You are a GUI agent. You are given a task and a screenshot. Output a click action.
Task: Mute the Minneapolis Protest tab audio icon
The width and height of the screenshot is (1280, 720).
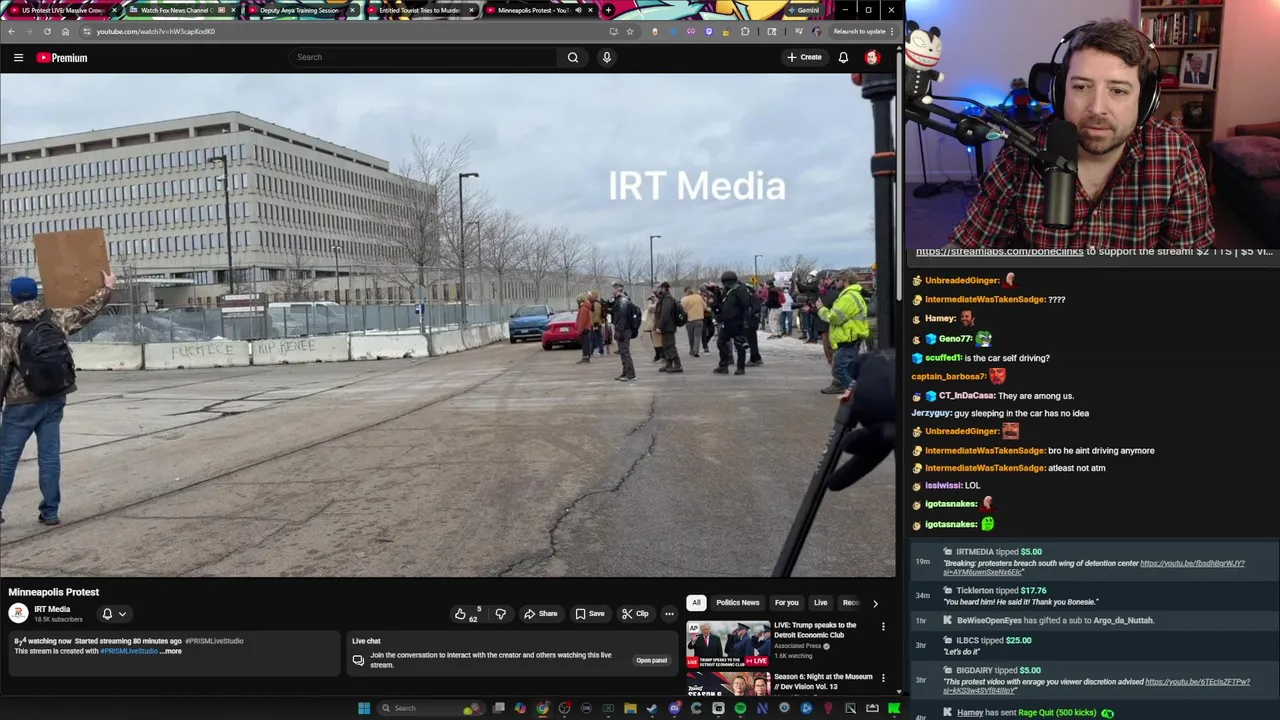[x=577, y=10]
